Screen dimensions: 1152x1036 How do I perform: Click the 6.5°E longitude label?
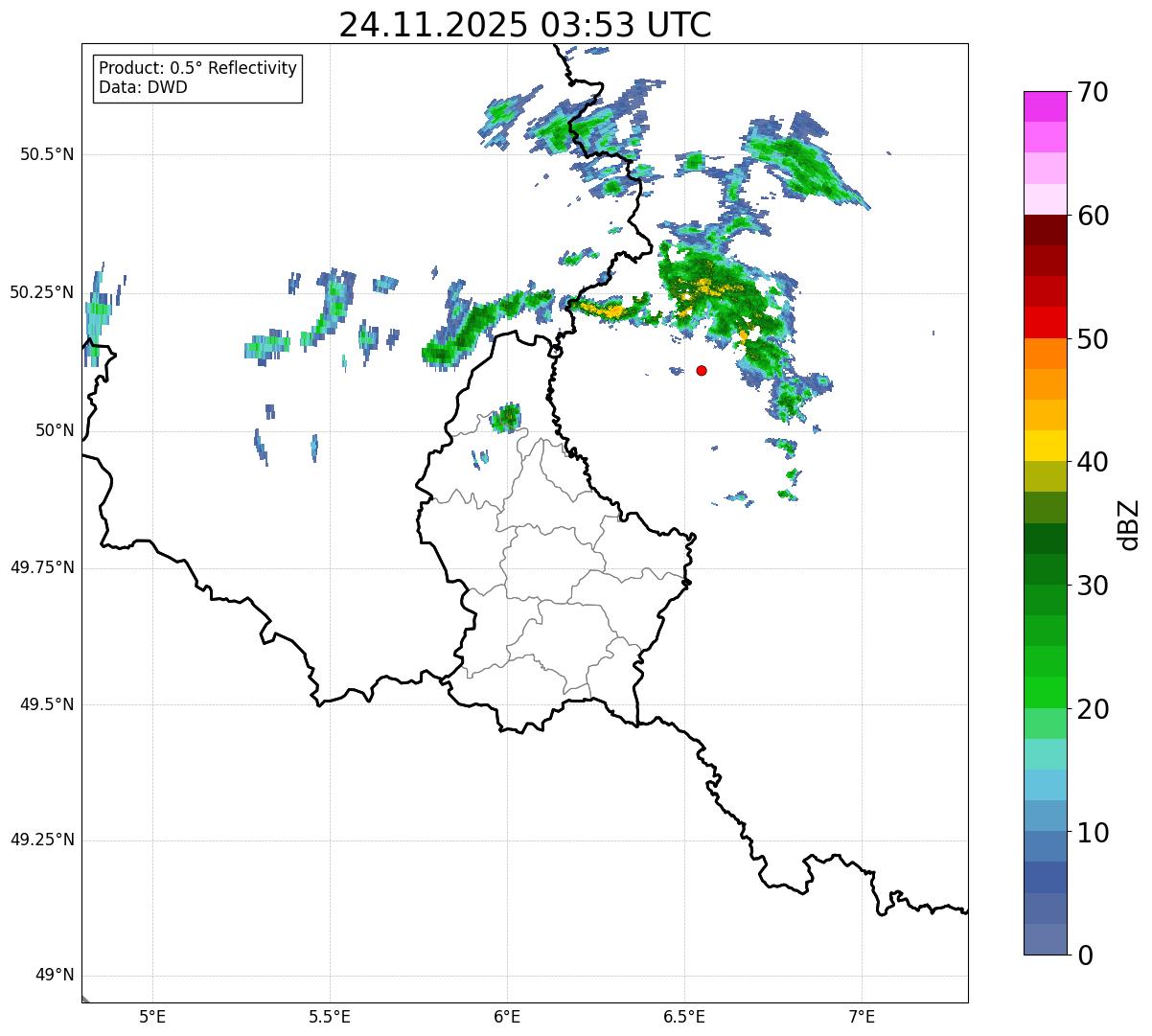(684, 1017)
